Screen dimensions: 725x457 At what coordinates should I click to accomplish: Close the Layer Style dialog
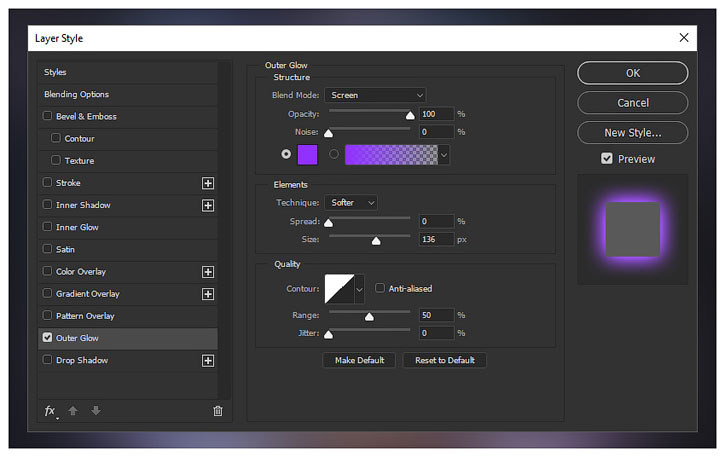pyautogui.click(x=684, y=37)
